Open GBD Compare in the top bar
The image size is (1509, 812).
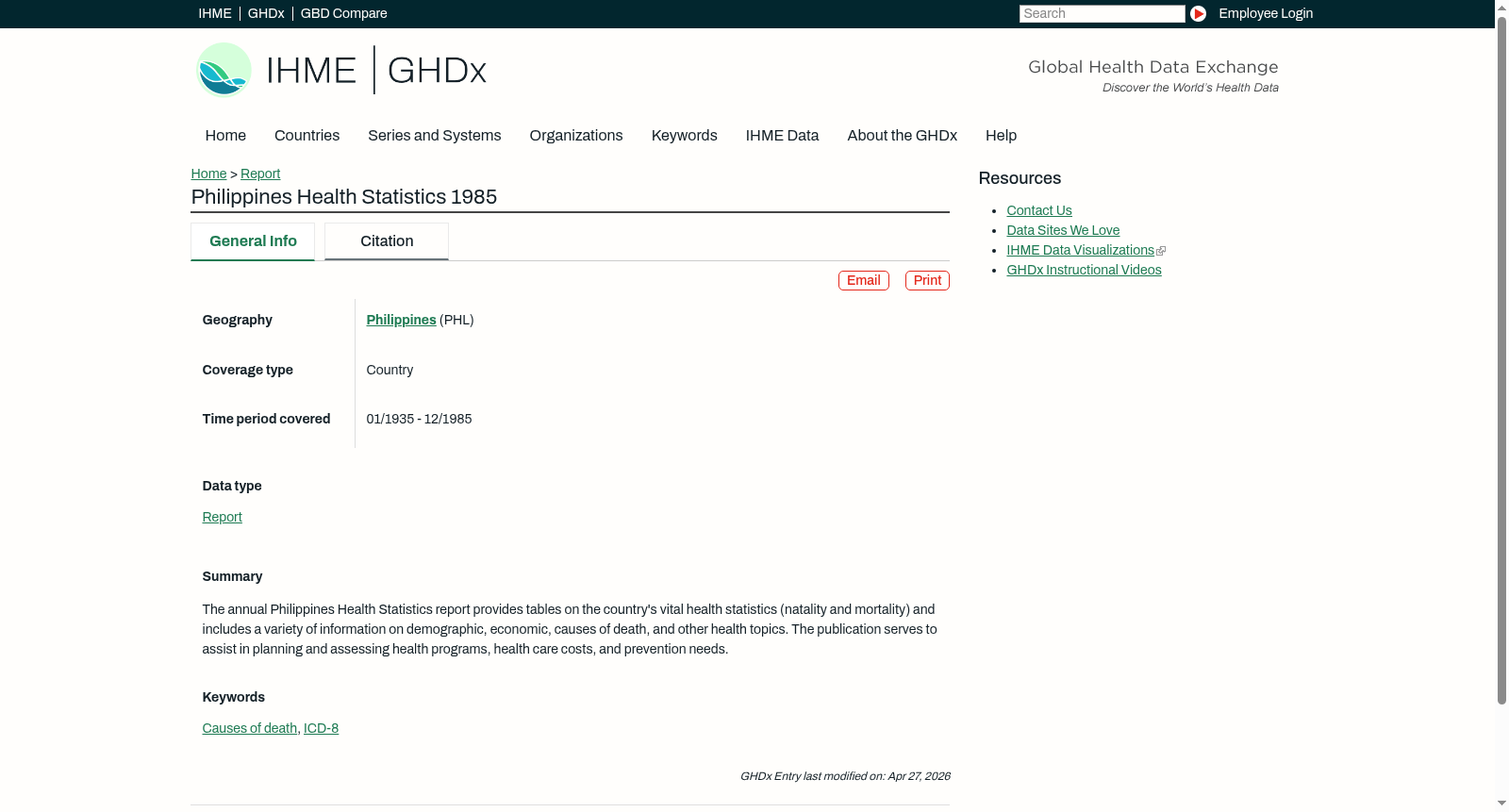(343, 13)
